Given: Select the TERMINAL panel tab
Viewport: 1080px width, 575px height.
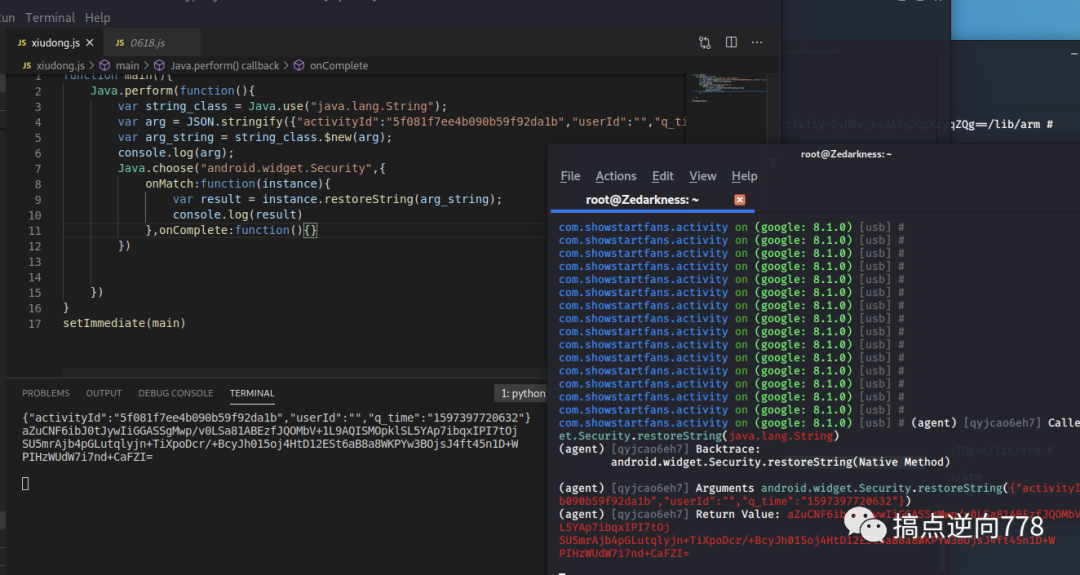Looking at the screenshot, I should [x=251, y=393].
